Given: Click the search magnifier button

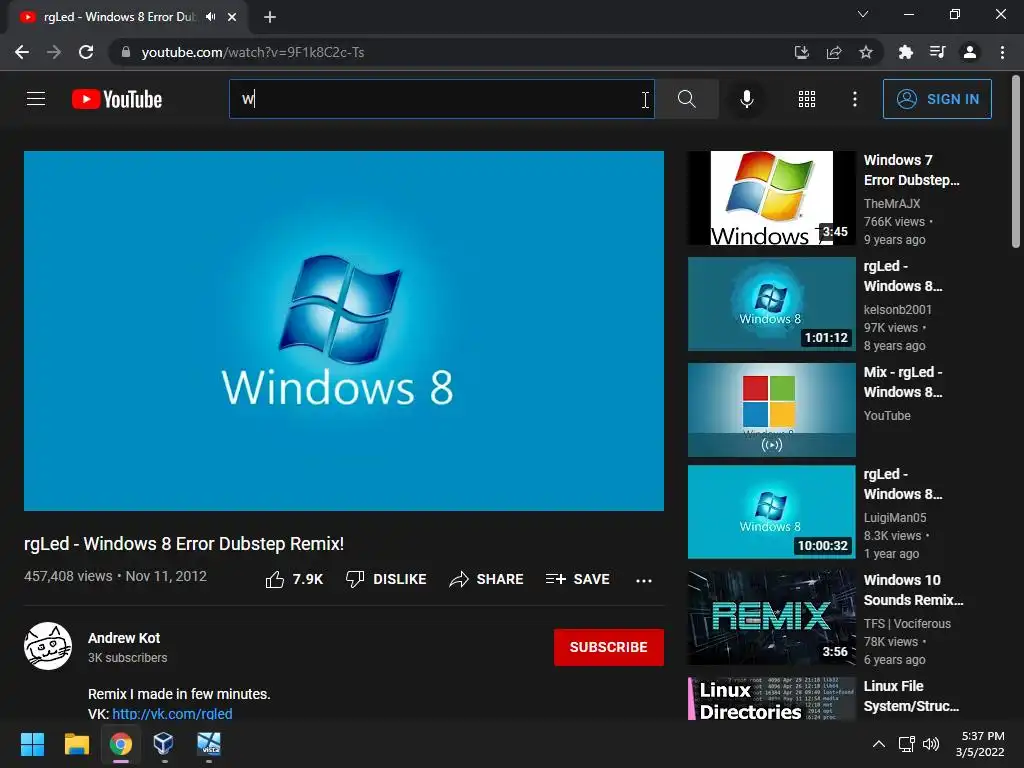Looking at the screenshot, I should [x=686, y=99].
